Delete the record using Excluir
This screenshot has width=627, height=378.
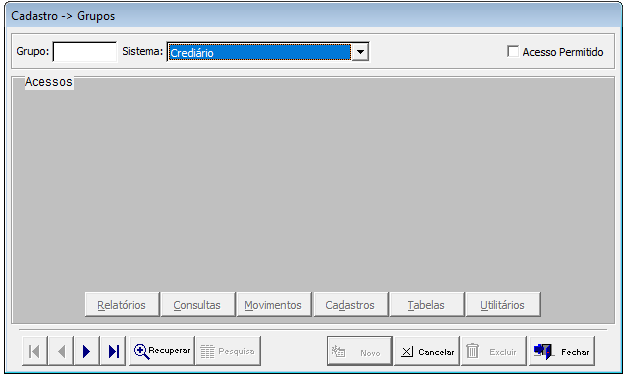click(494, 351)
